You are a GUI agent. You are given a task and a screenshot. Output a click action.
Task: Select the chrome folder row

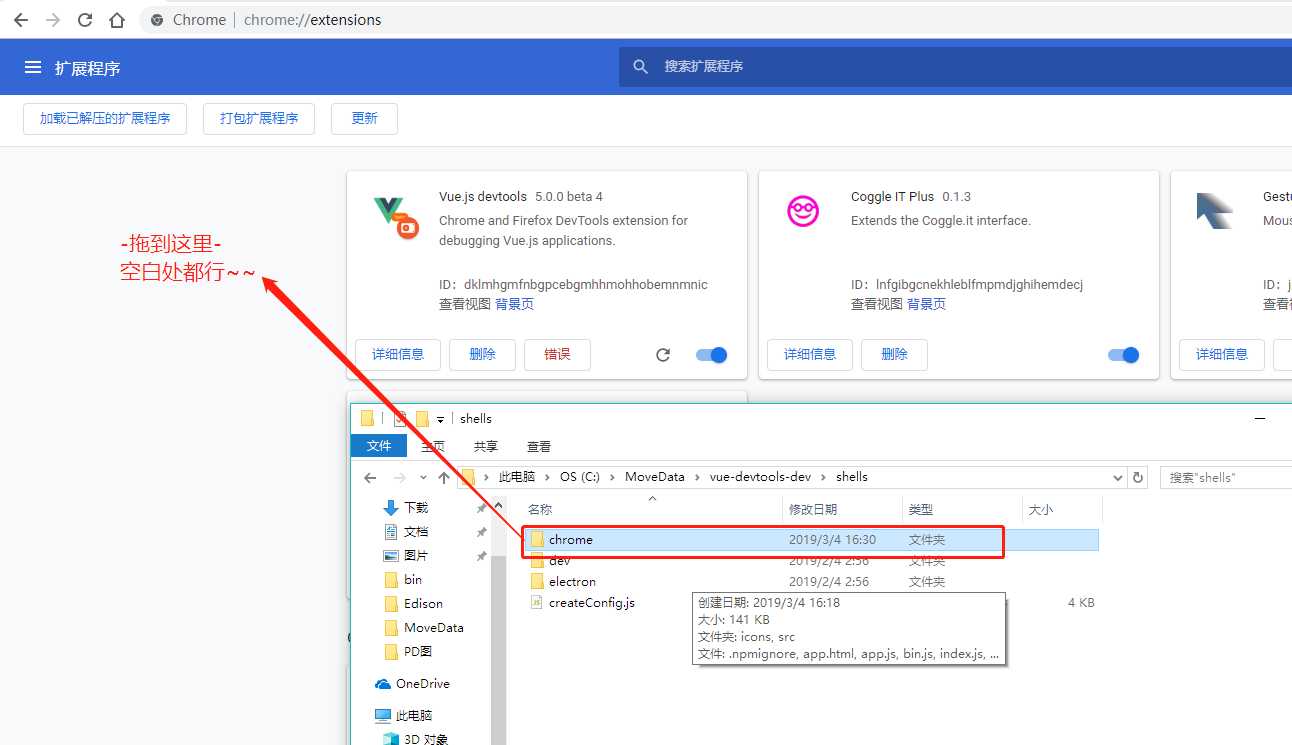(811, 540)
